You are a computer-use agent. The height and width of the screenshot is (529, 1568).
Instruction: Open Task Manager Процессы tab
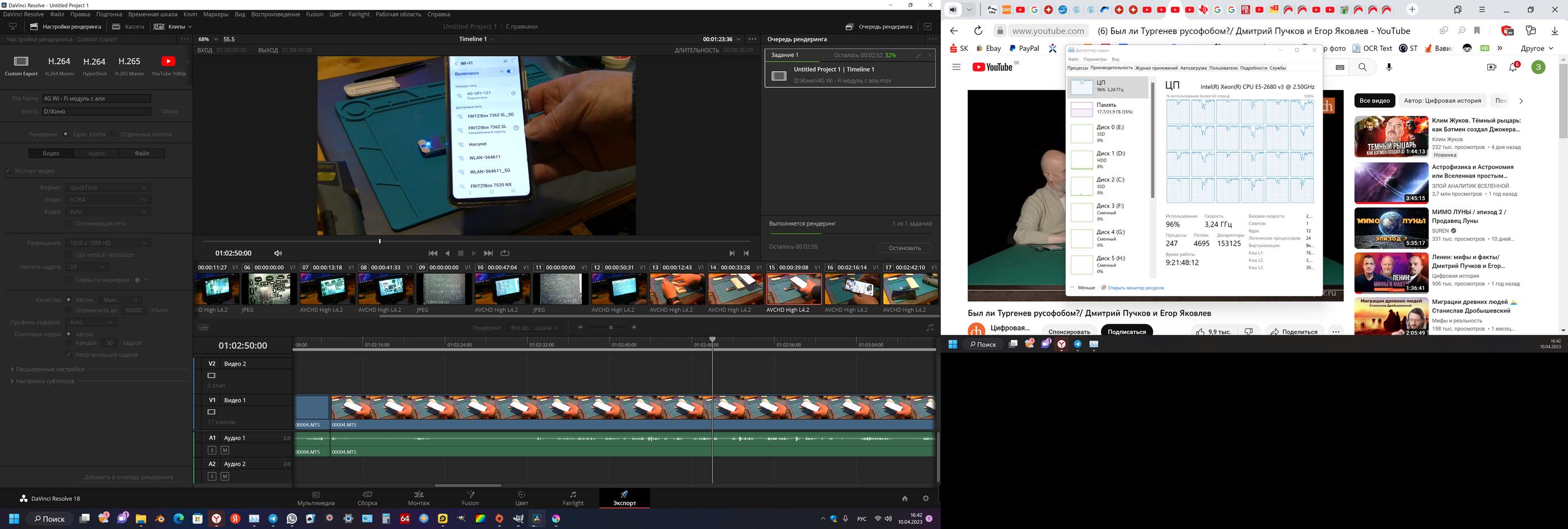[x=1077, y=68]
